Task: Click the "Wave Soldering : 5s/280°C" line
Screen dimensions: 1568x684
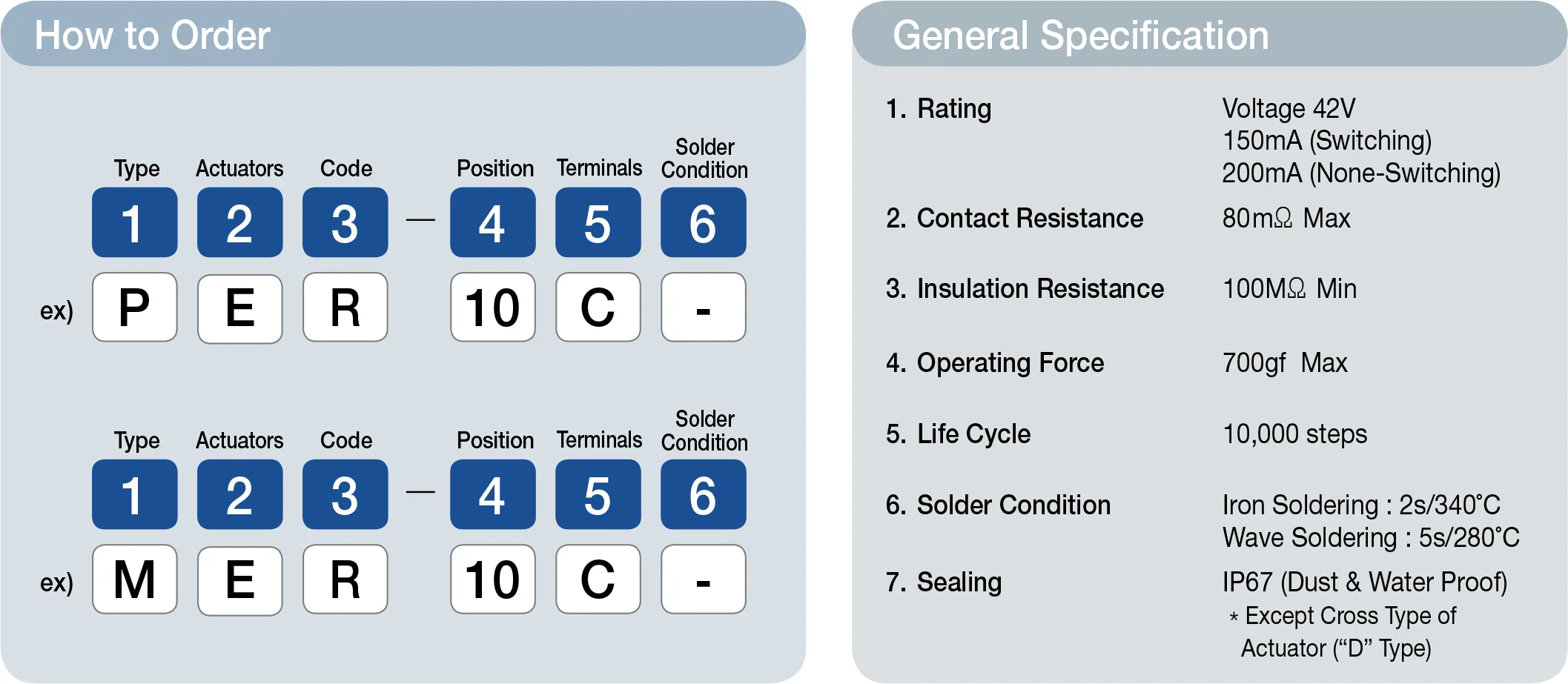Action: point(1371,538)
